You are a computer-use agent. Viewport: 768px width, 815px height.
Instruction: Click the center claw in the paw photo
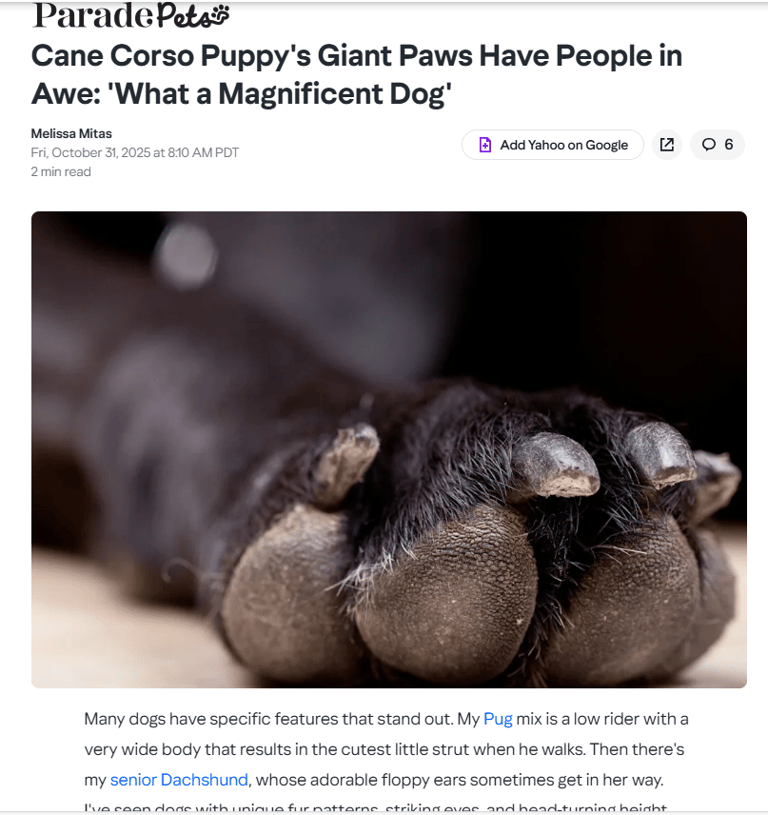tap(554, 464)
